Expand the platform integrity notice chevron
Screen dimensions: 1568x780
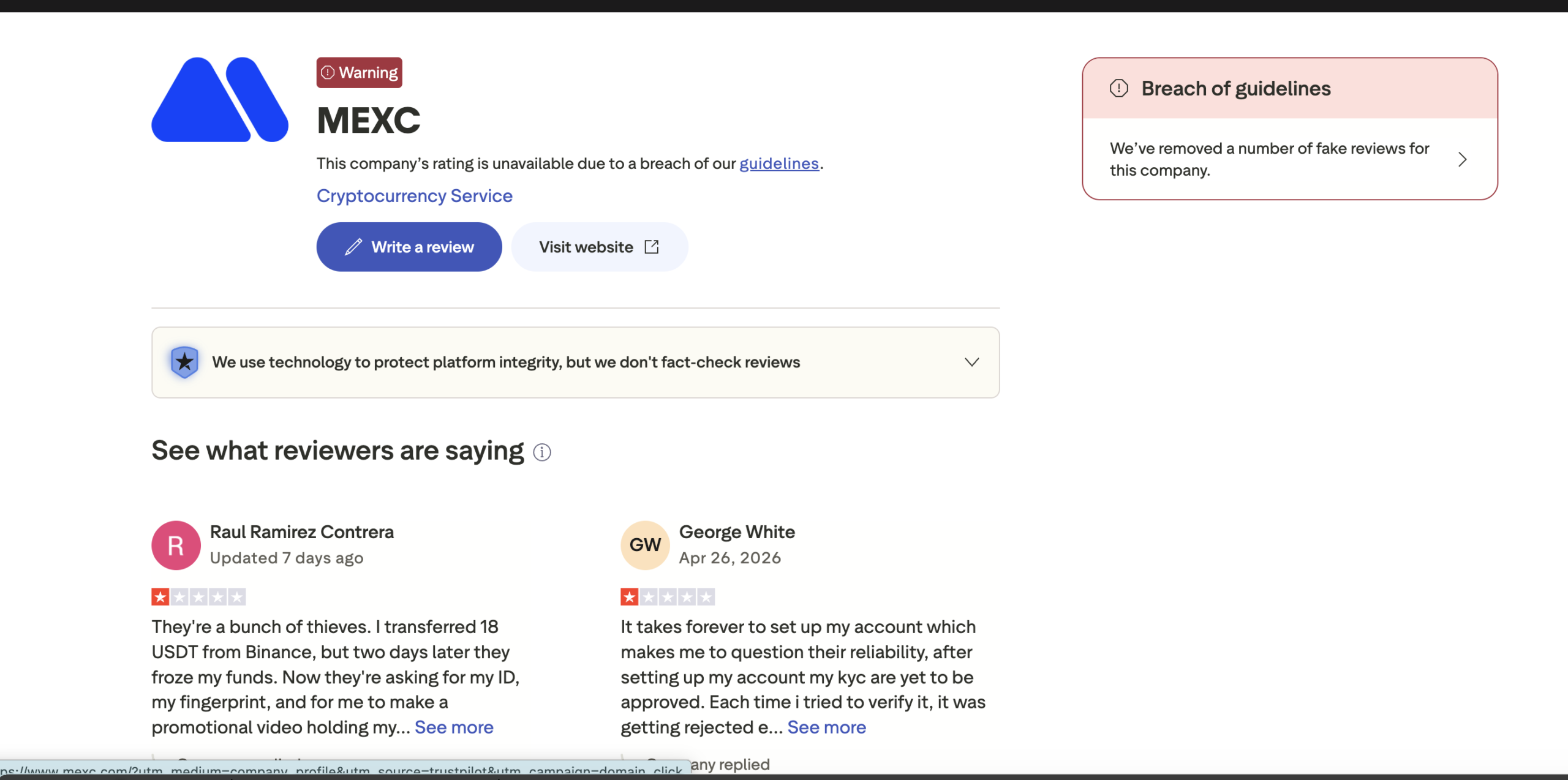(971, 362)
